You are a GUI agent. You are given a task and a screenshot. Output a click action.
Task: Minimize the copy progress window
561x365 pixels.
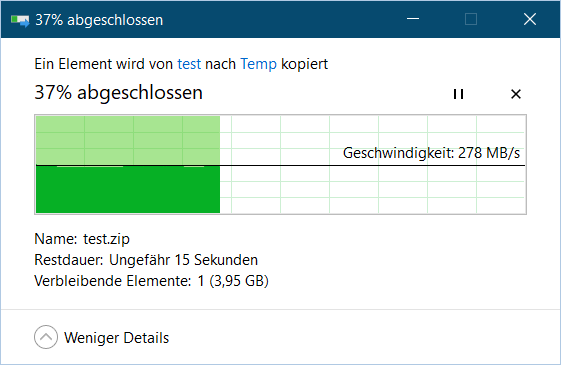413,19
